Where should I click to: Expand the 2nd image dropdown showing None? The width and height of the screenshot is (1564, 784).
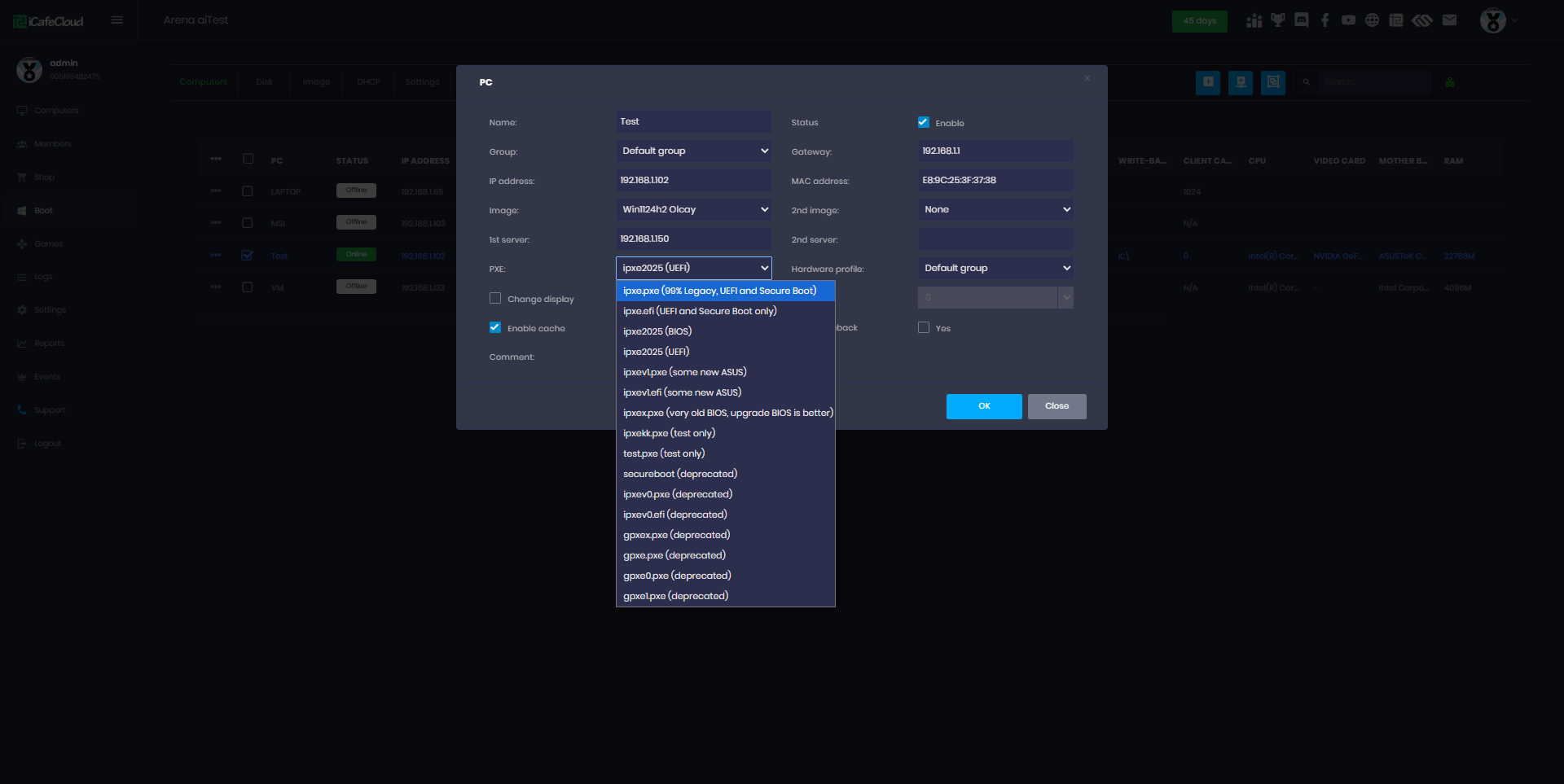click(x=995, y=209)
